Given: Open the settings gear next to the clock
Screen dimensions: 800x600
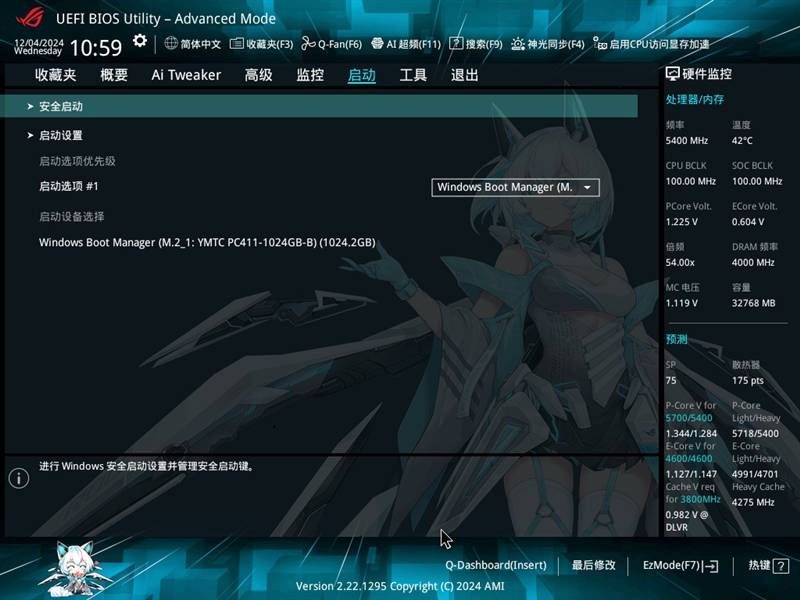Looking at the screenshot, I should coord(140,41).
